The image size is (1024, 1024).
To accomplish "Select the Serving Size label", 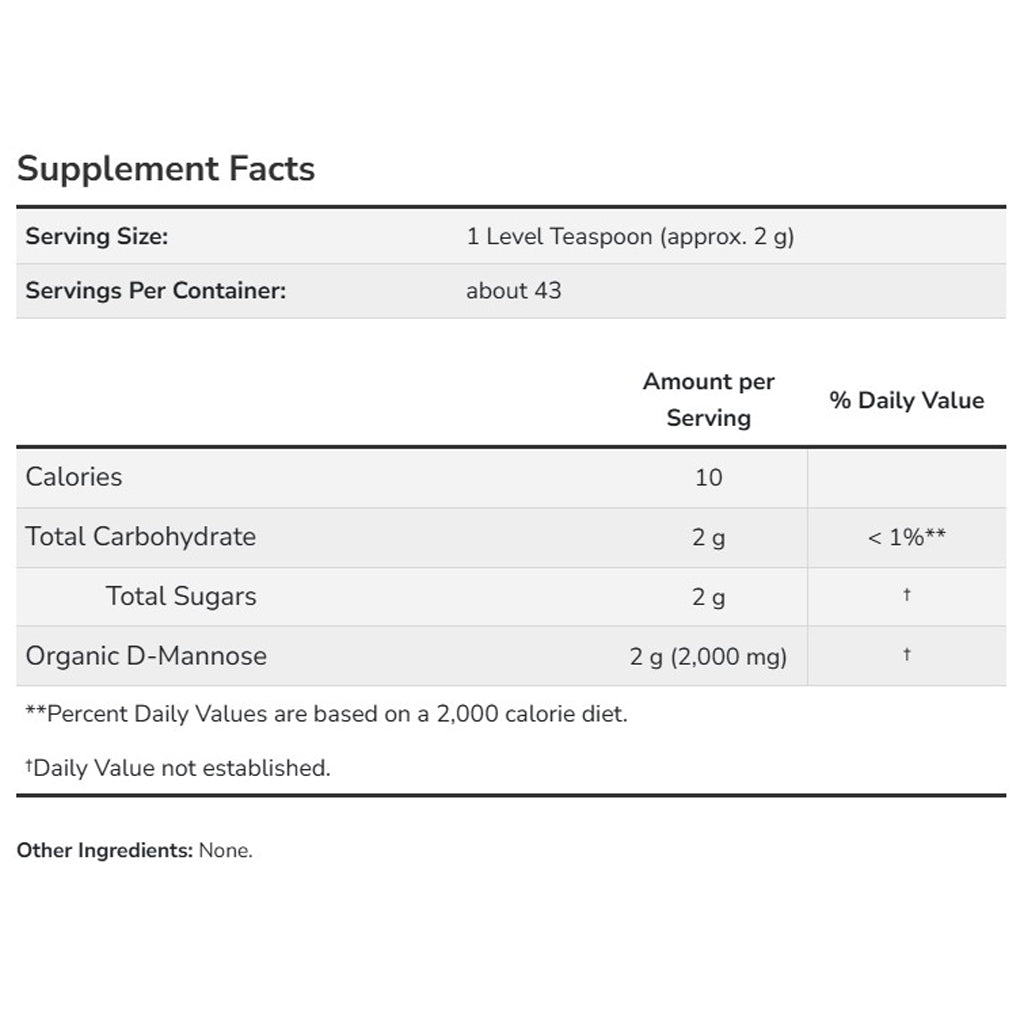I will tap(97, 237).
